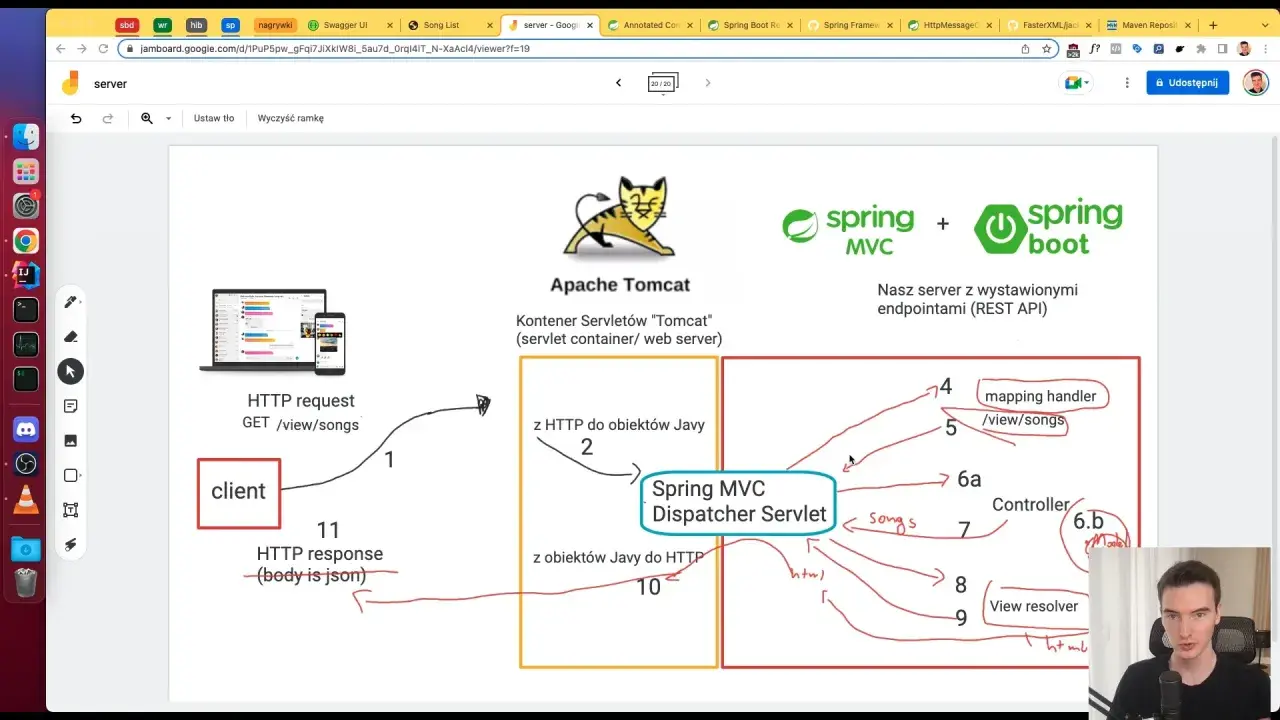Click the Ustaw tło button

click(214, 118)
